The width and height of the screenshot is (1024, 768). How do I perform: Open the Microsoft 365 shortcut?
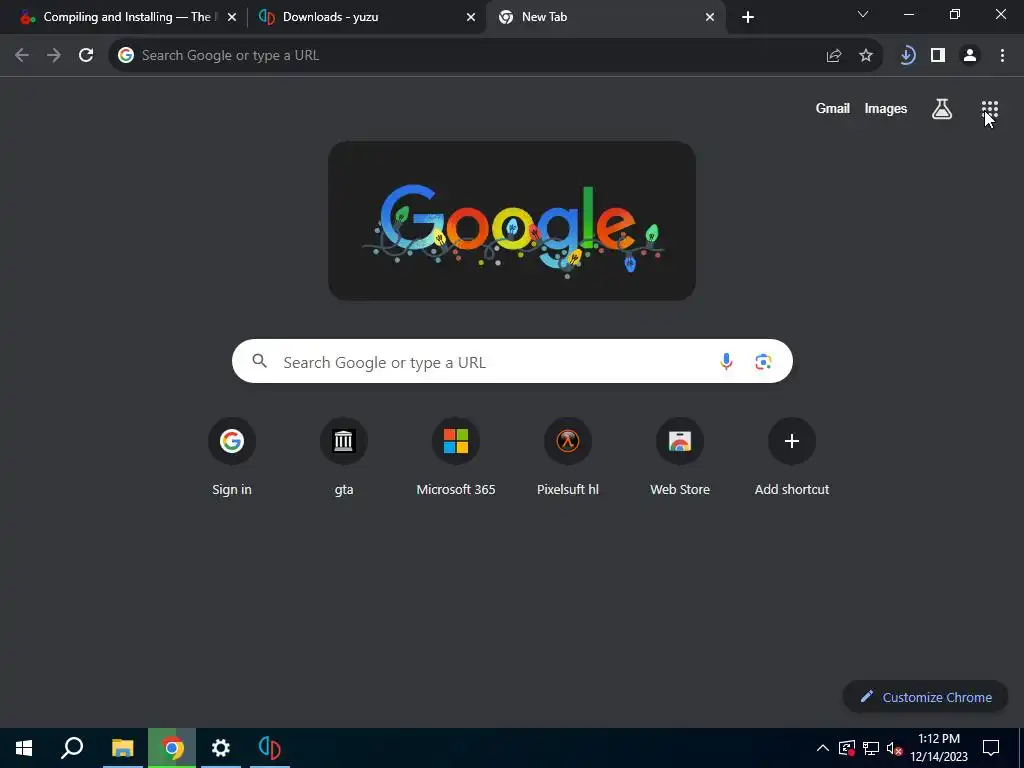[456, 457]
